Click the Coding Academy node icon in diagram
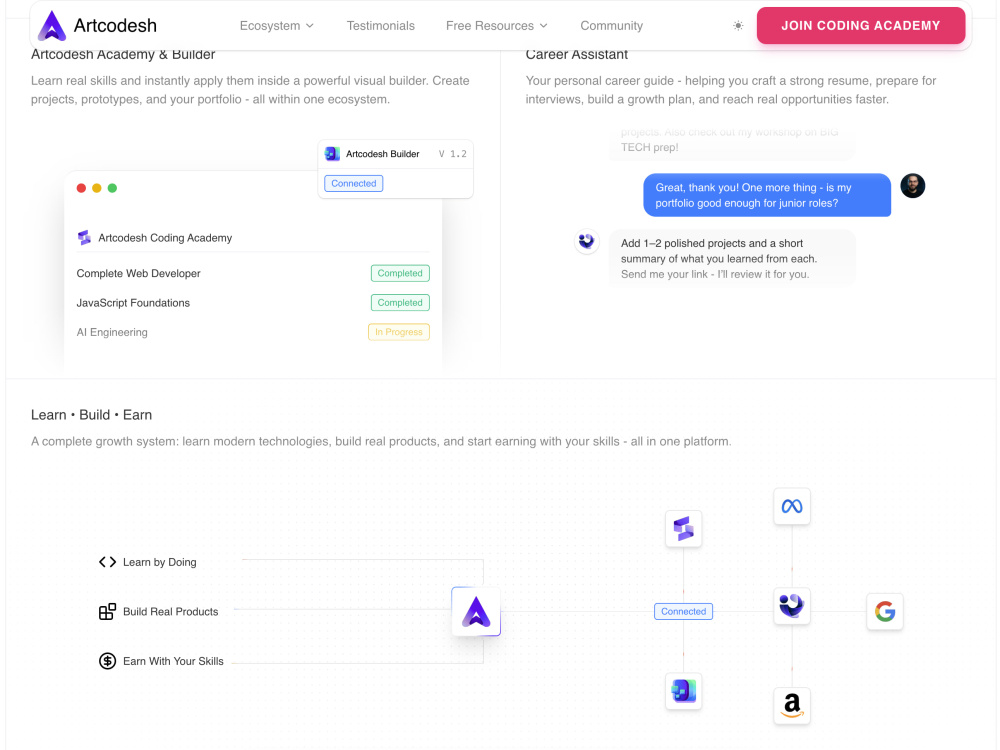Viewport: 1000px width, 750px height. coord(683,528)
